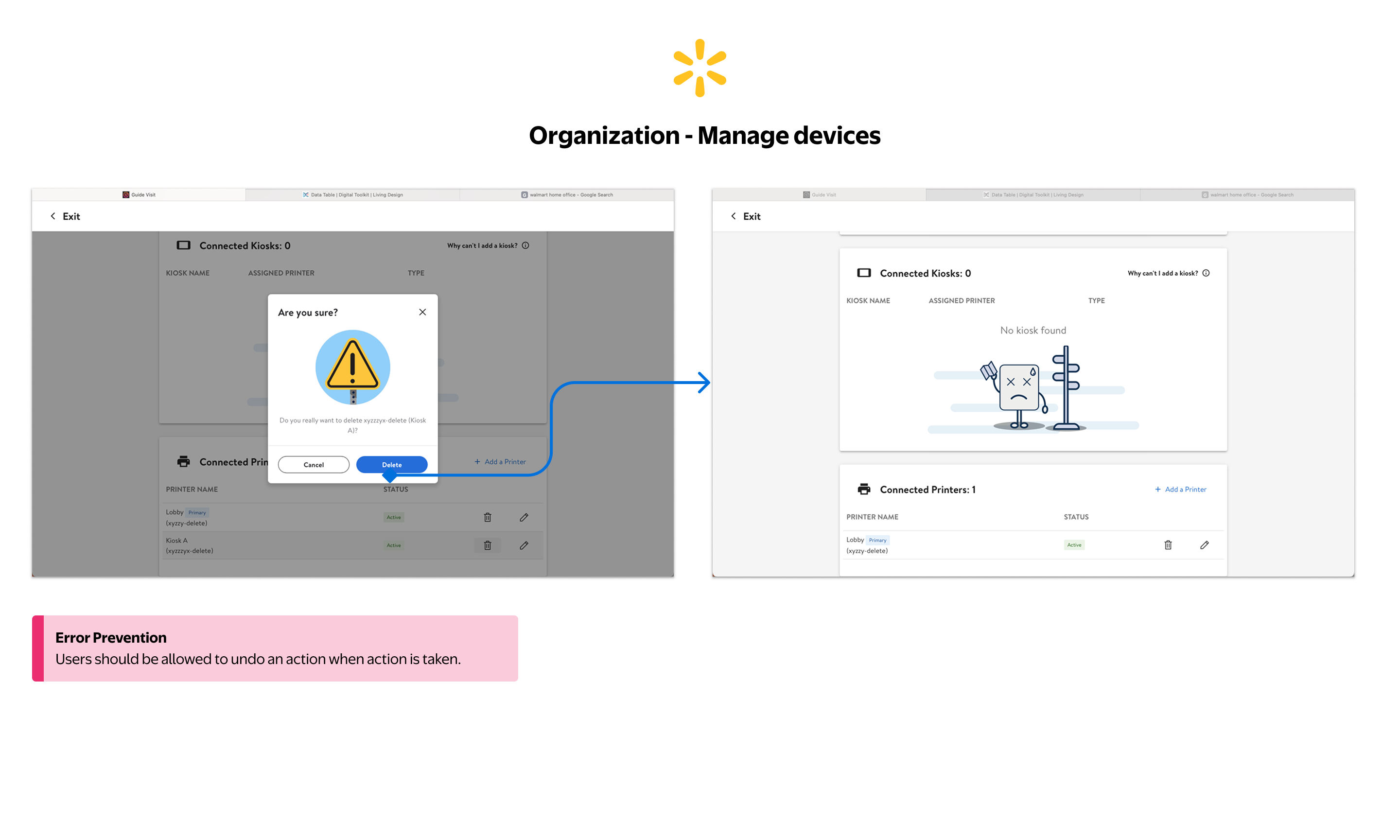Click 'Do you really want to delete' message

pyautogui.click(x=352, y=425)
